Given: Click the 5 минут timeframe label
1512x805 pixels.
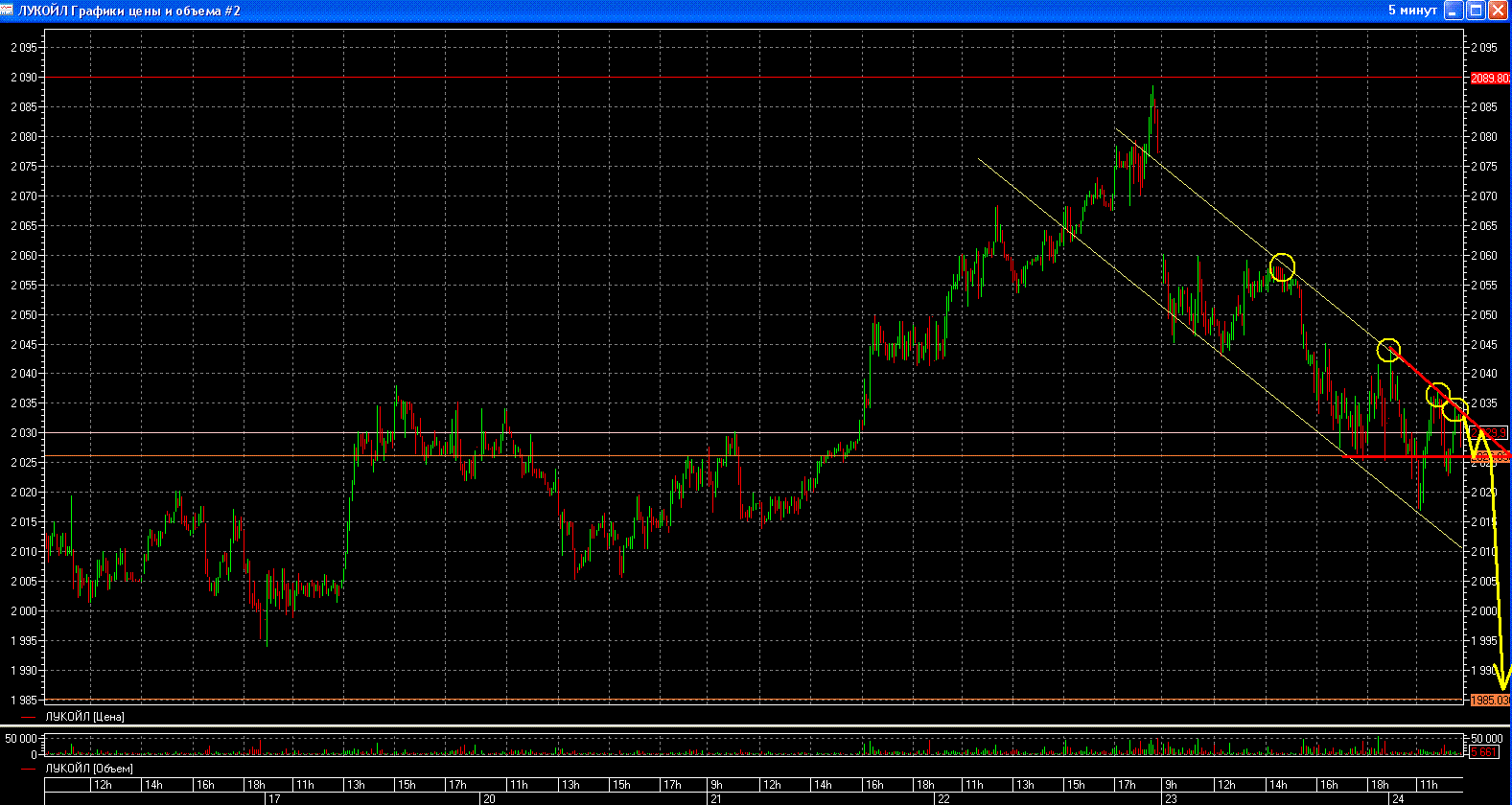Looking at the screenshot, I should (1412, 11).
